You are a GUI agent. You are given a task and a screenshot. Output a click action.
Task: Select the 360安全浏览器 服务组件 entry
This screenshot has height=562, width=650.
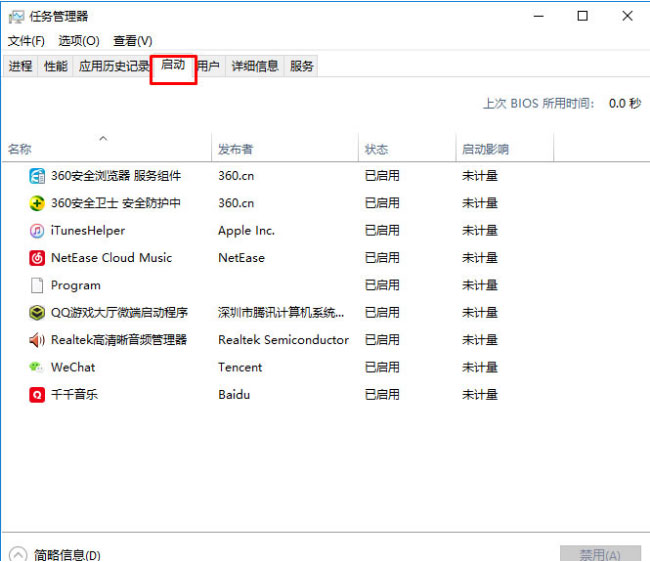(116, 176)
